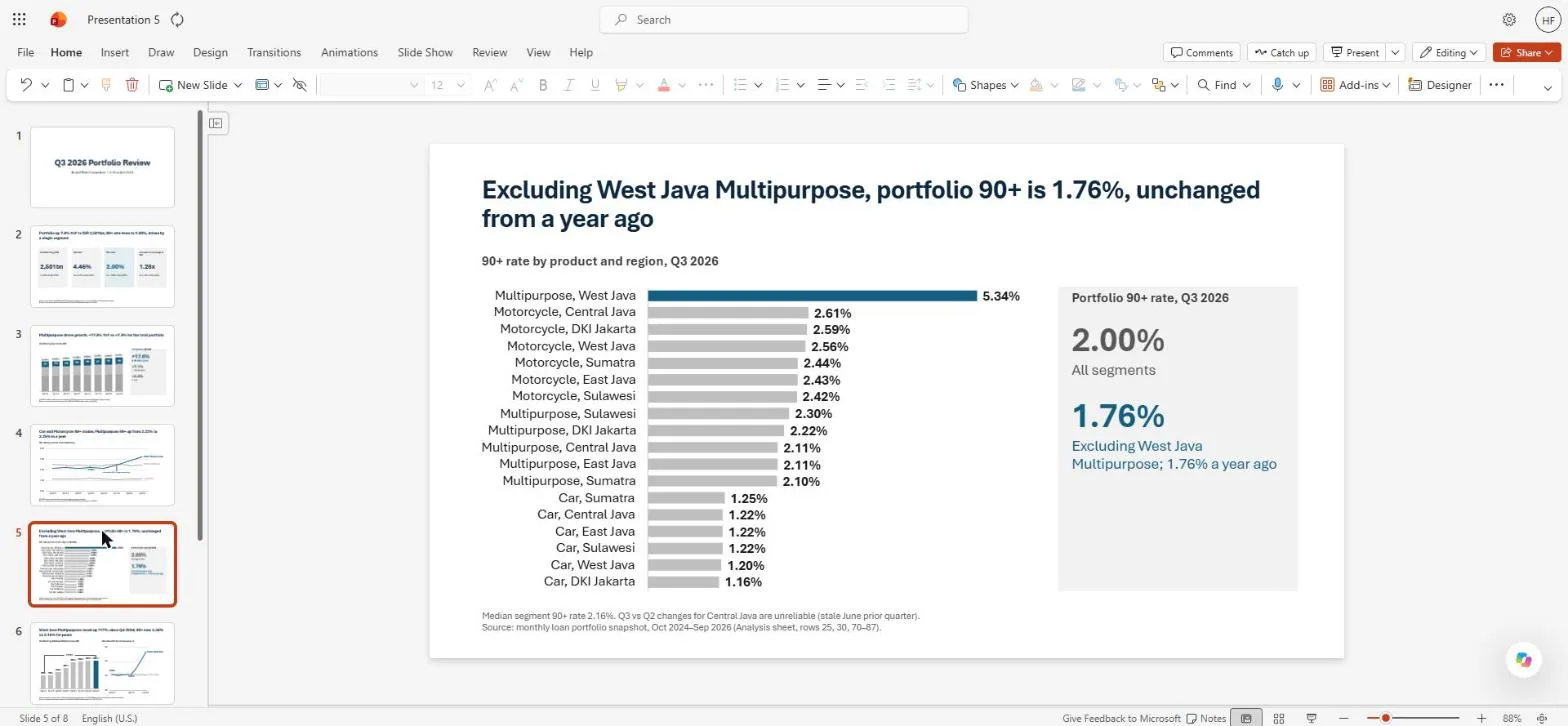The height and width of the screenshot is (726, 1568).
Task: Click the Search input box
Action: pyautogui.click(x=784, y=19)
